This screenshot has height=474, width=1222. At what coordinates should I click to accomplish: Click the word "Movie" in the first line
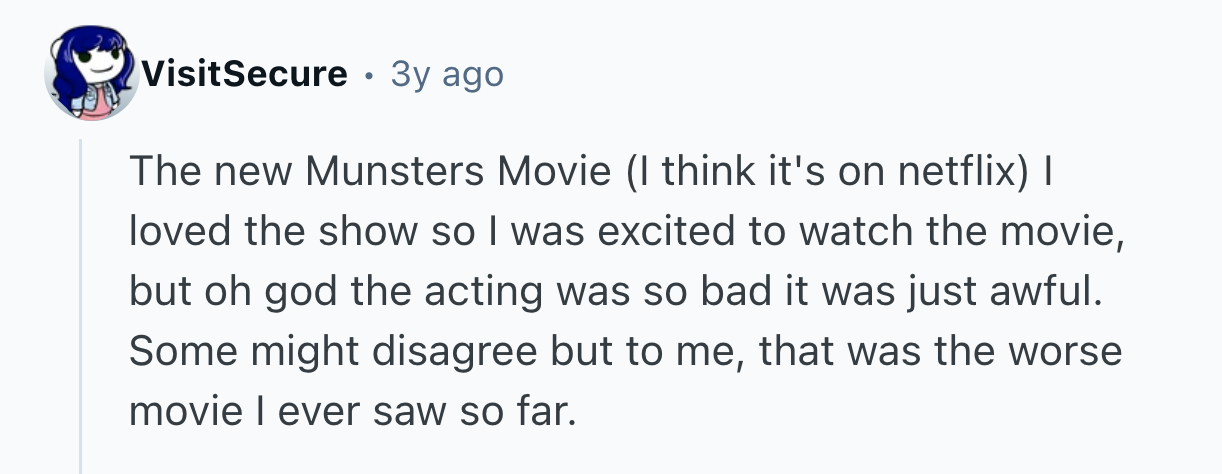[561, 172]
